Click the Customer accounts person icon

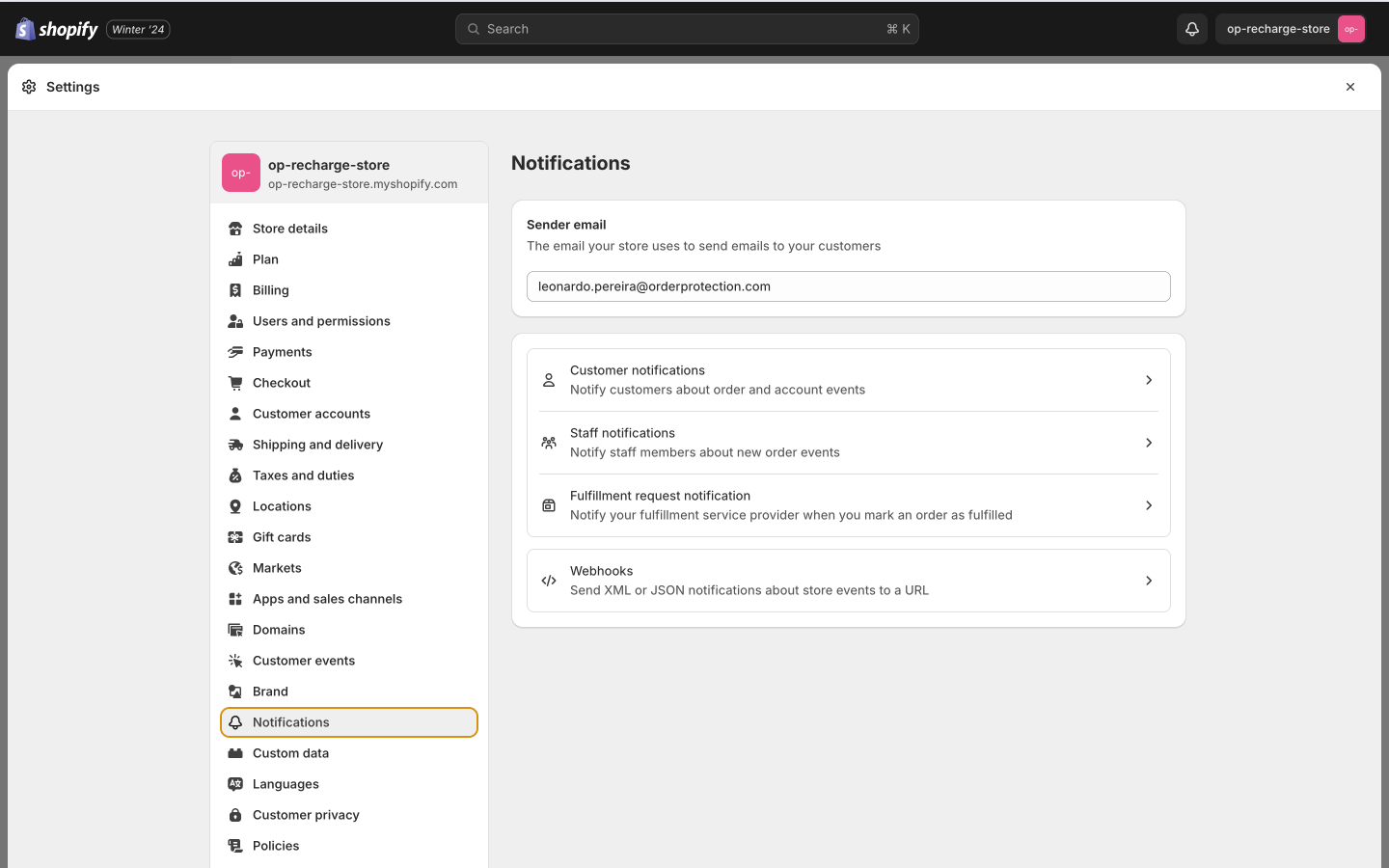coord(235,414)
